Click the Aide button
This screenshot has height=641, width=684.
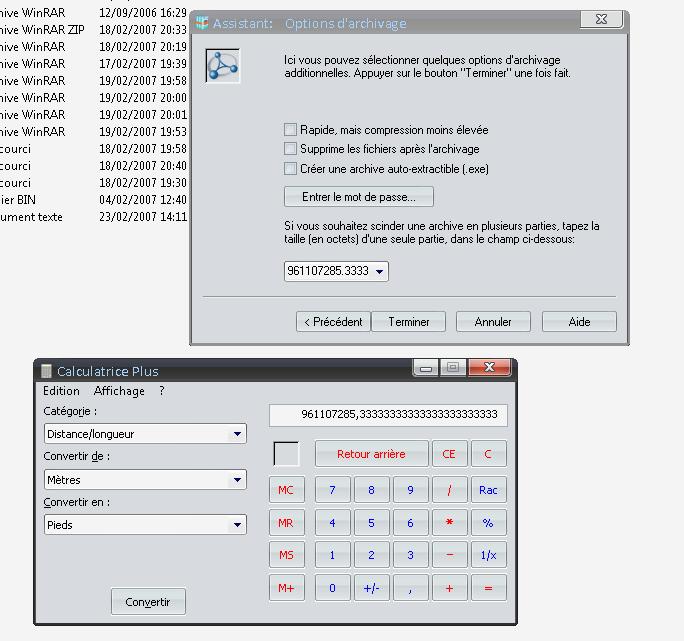point(579,322)
